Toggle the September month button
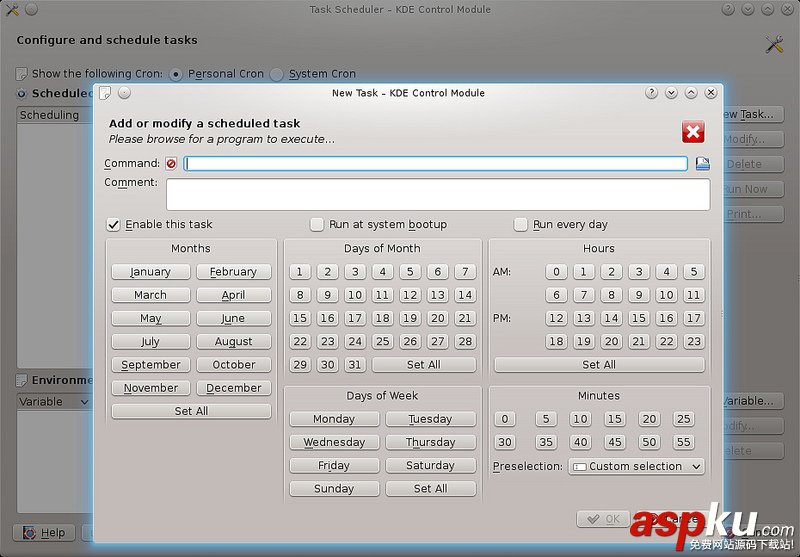This screenshot has height=557, width=800. pos(151,365)
